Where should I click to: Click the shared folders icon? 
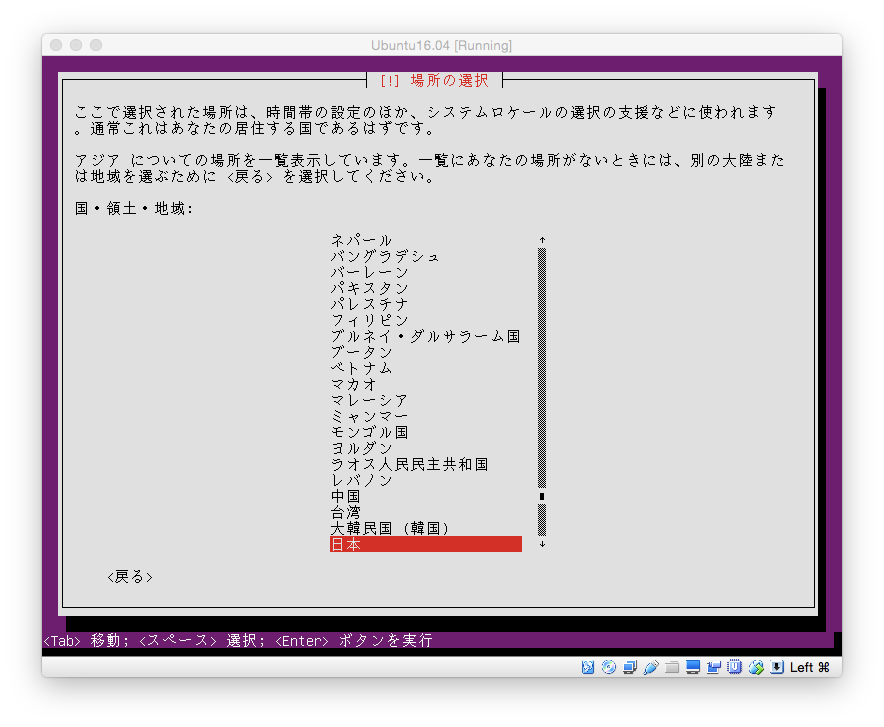point(671,667)
